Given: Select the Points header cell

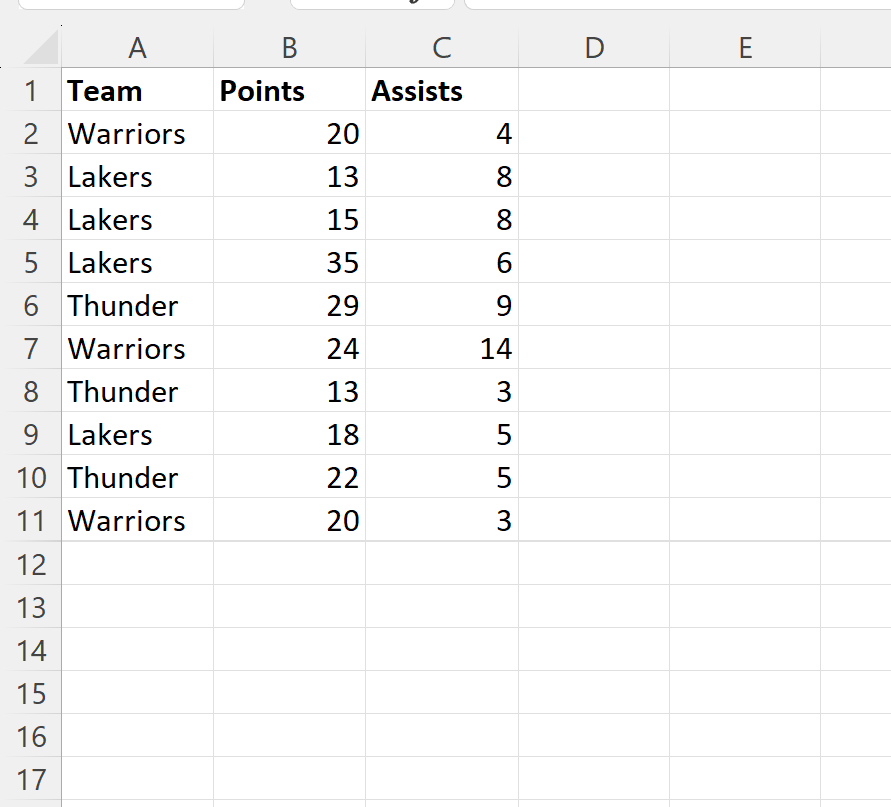Looking at the screenshot, I should click(x=289, y=91).
